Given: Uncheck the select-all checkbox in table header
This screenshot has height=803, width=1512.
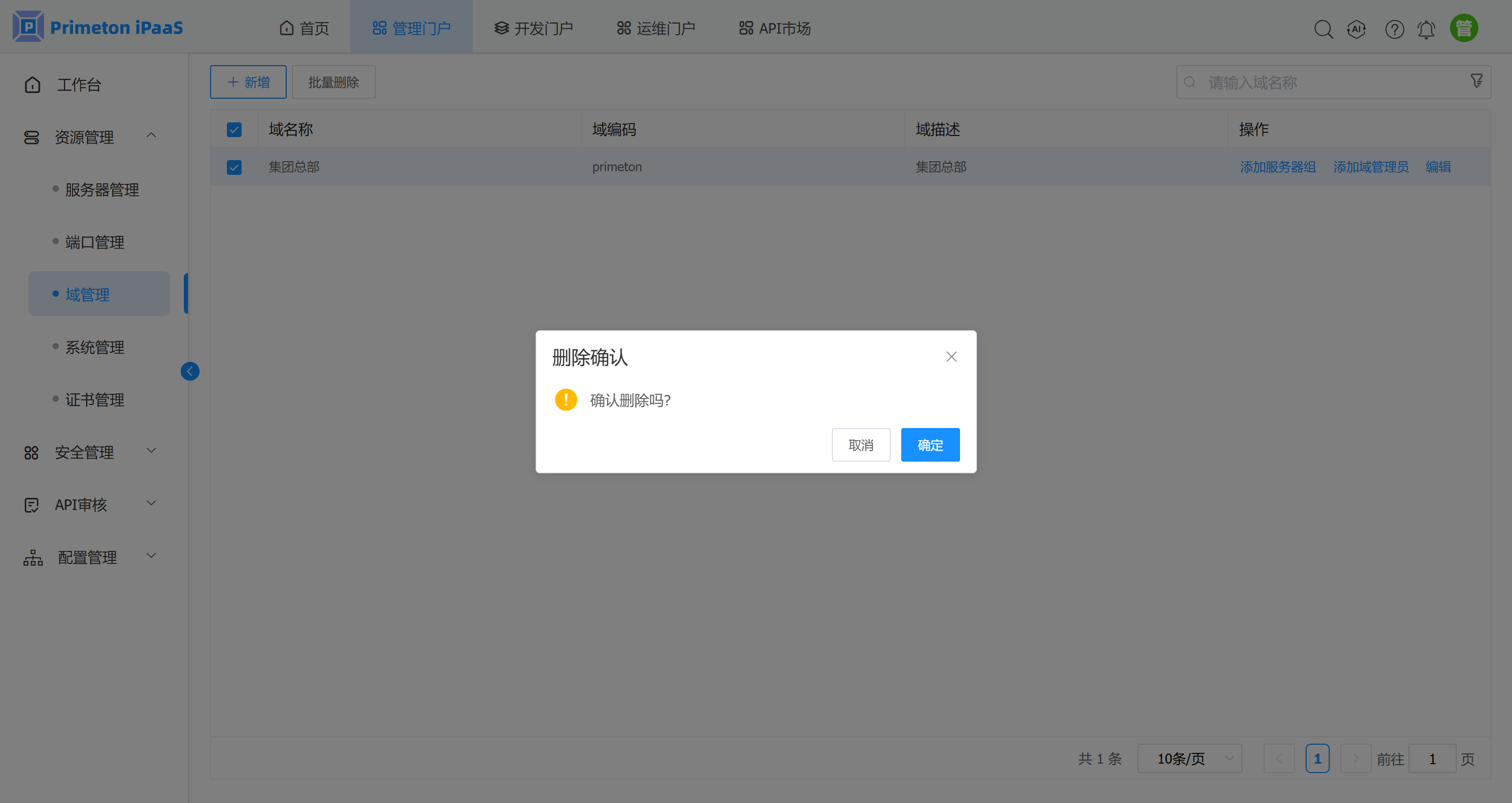Looking at the screenshot, I should [x=234, y=129].
